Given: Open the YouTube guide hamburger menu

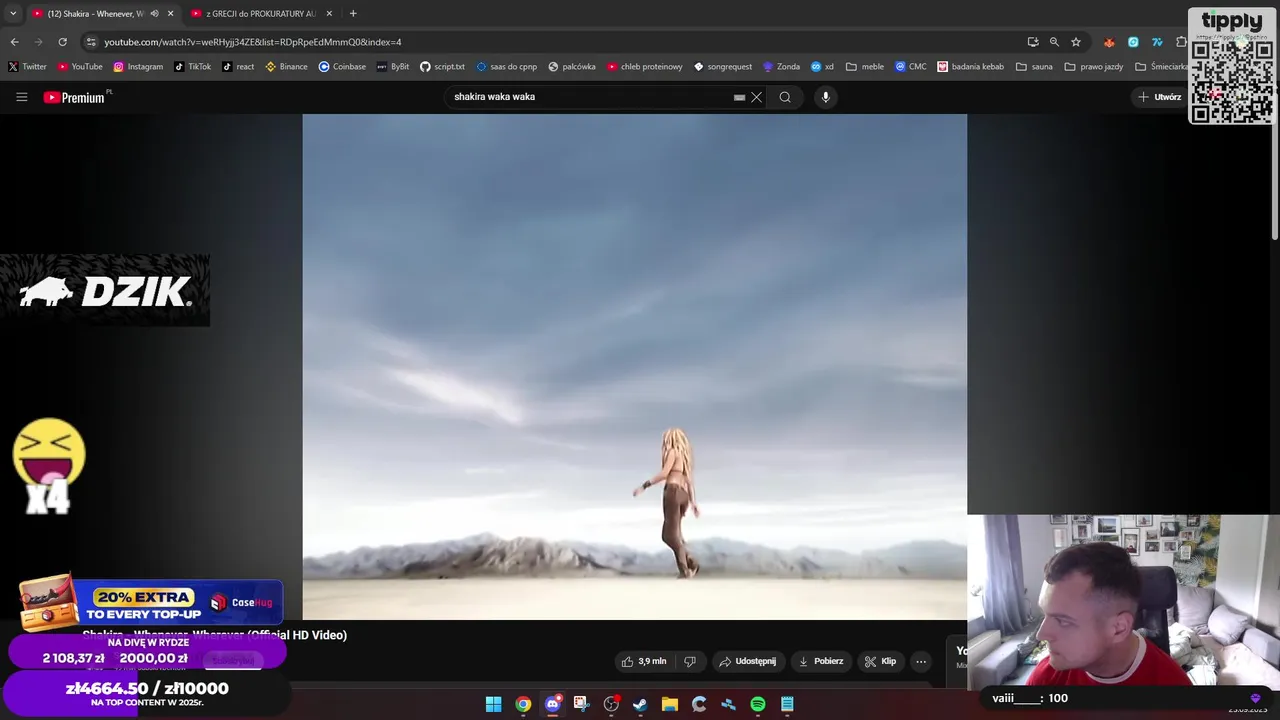Looking at the screenshot, I should pos(21,97).
